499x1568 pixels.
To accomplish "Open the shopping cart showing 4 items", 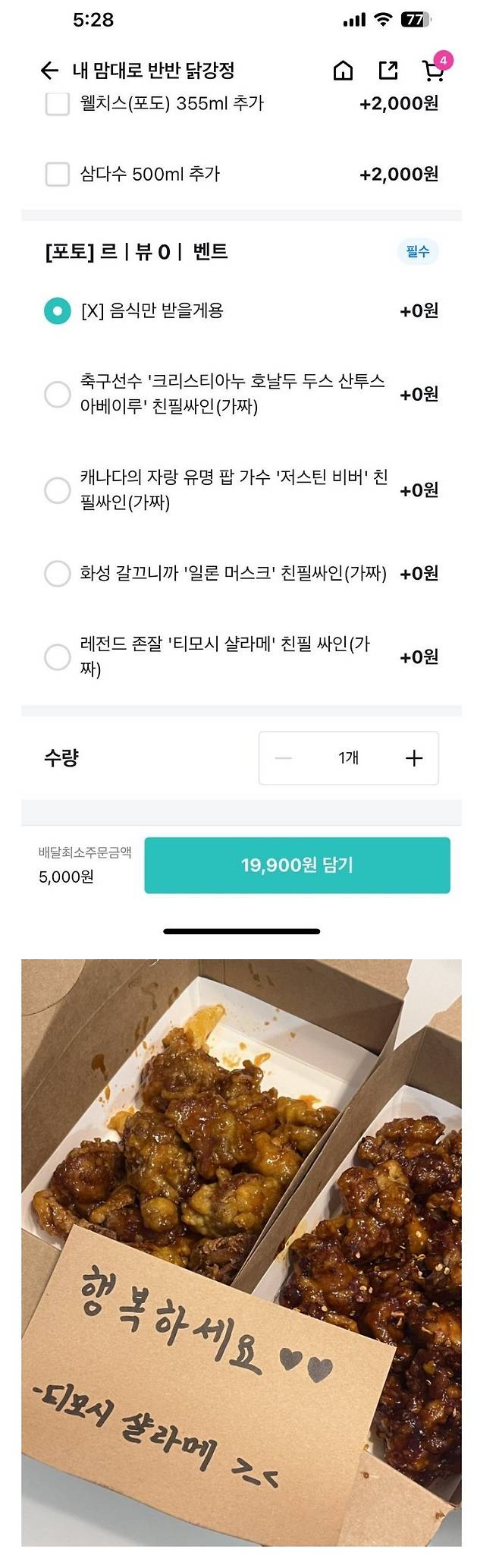I will tap(432, 70).
